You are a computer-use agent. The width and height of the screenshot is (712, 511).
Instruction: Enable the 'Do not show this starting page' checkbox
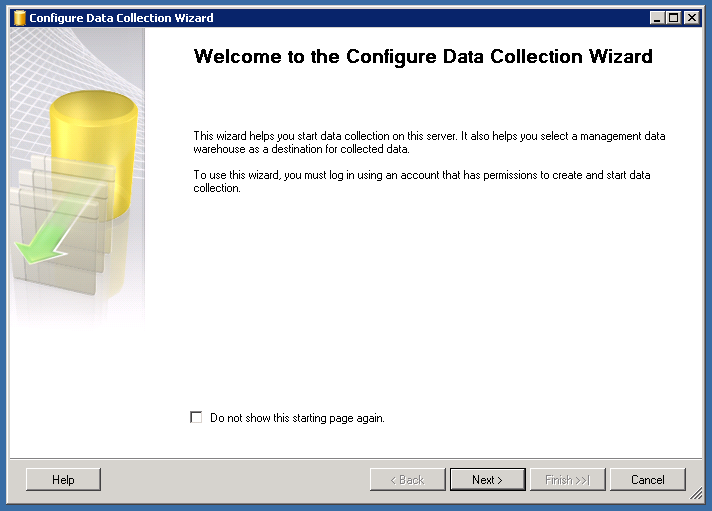[x=196, y=418]
